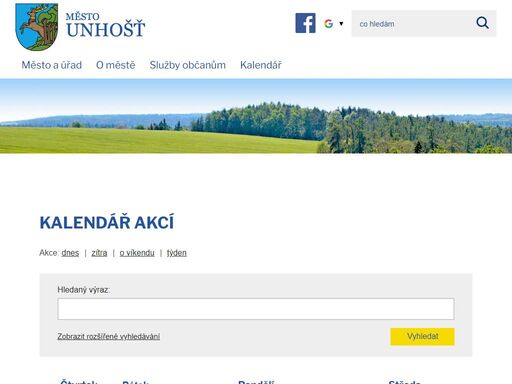Viewport: 512px width, 384px height.
Task: Click the Google translate G icon
Action: pos(329,24)
